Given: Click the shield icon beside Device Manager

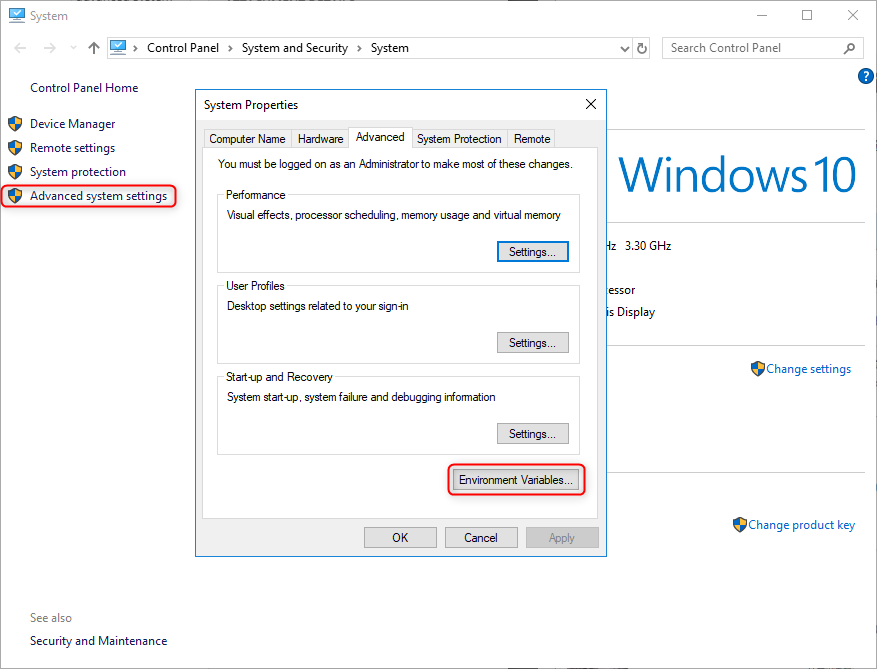Looking at the screenshot, I should [x=15, y=124].
